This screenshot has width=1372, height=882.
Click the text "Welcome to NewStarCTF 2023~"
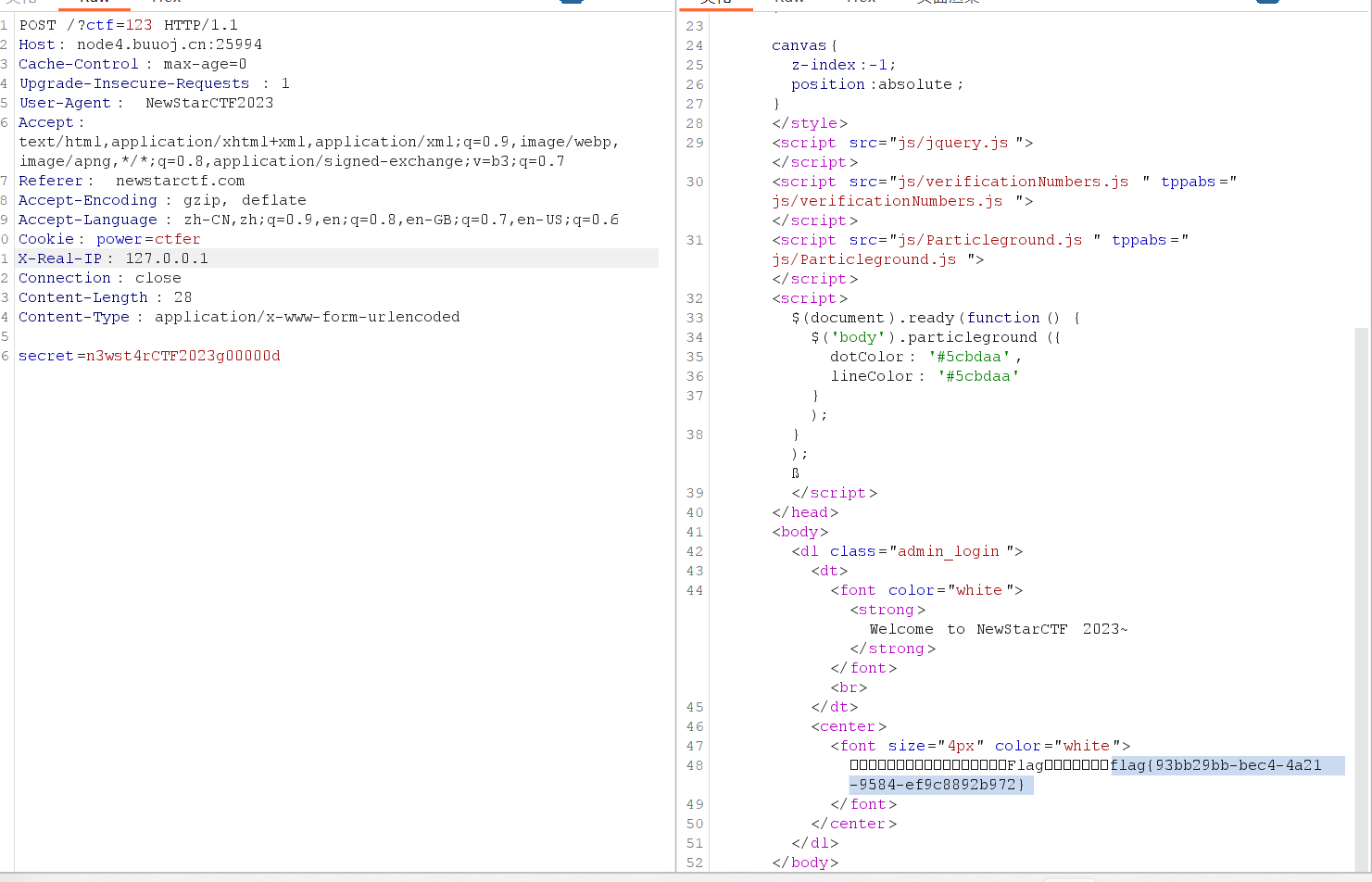(999, 629)
